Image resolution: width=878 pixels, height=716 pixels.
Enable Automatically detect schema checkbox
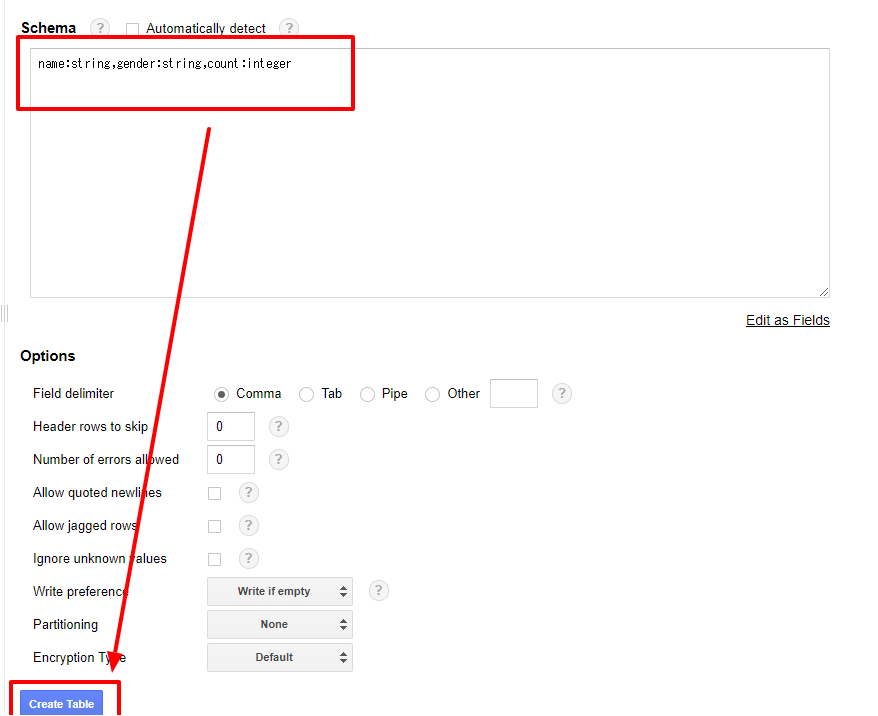point(132,29)
